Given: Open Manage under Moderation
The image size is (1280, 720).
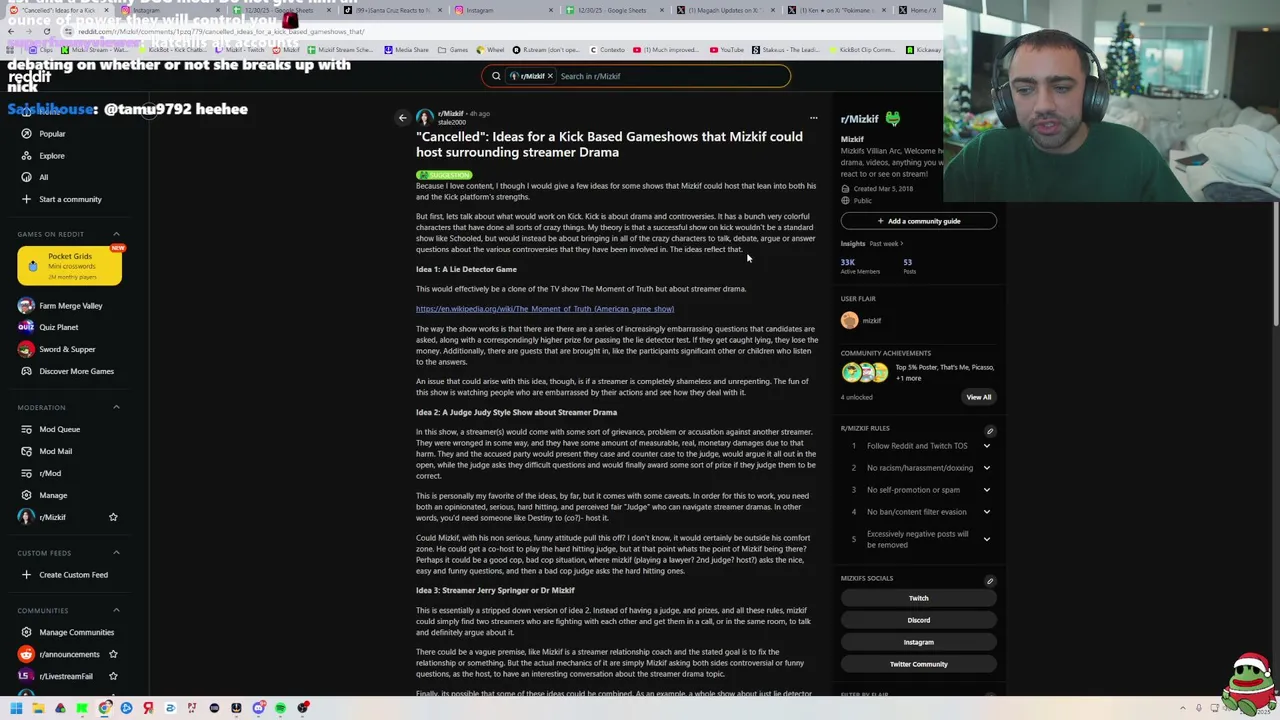Looking at the screenshot, I should pos(53,495).
